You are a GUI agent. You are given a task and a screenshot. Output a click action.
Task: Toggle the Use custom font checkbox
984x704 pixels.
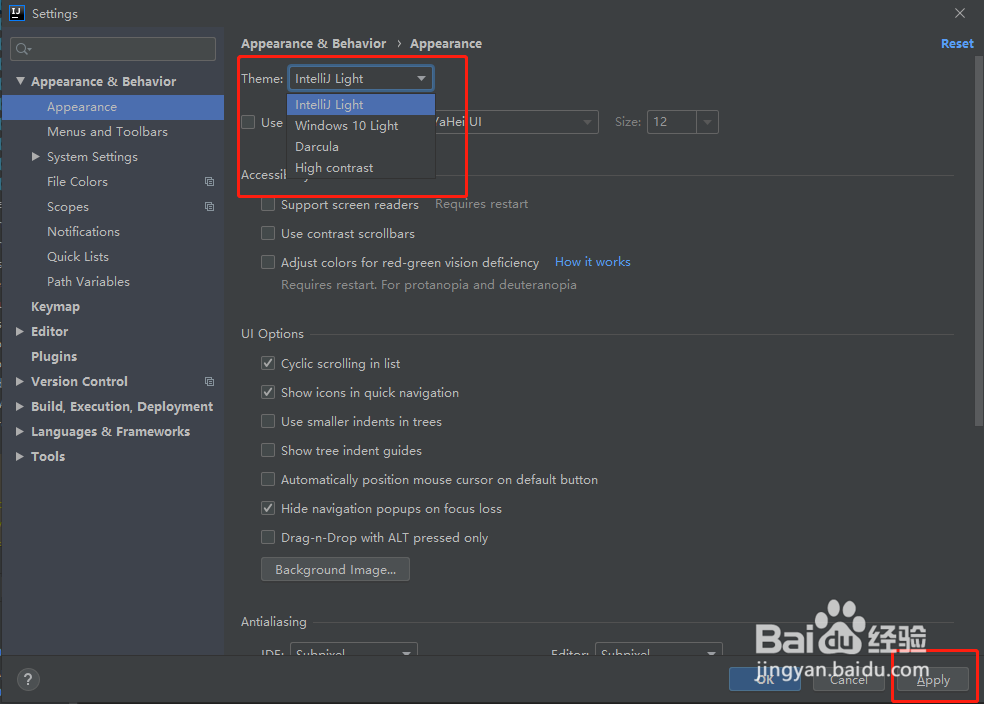tap(249, 122)
